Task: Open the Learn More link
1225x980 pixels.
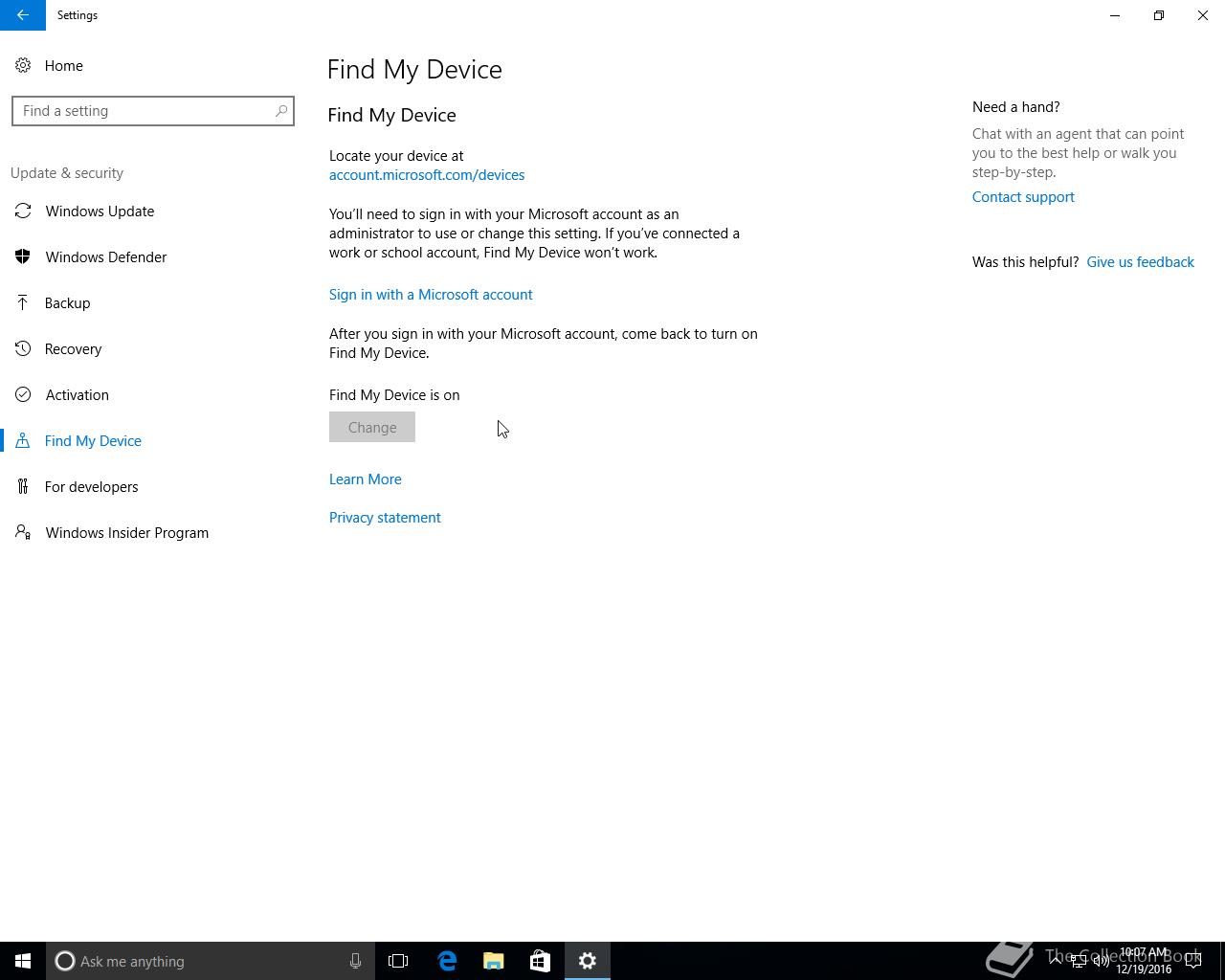Action: point(366,479)
